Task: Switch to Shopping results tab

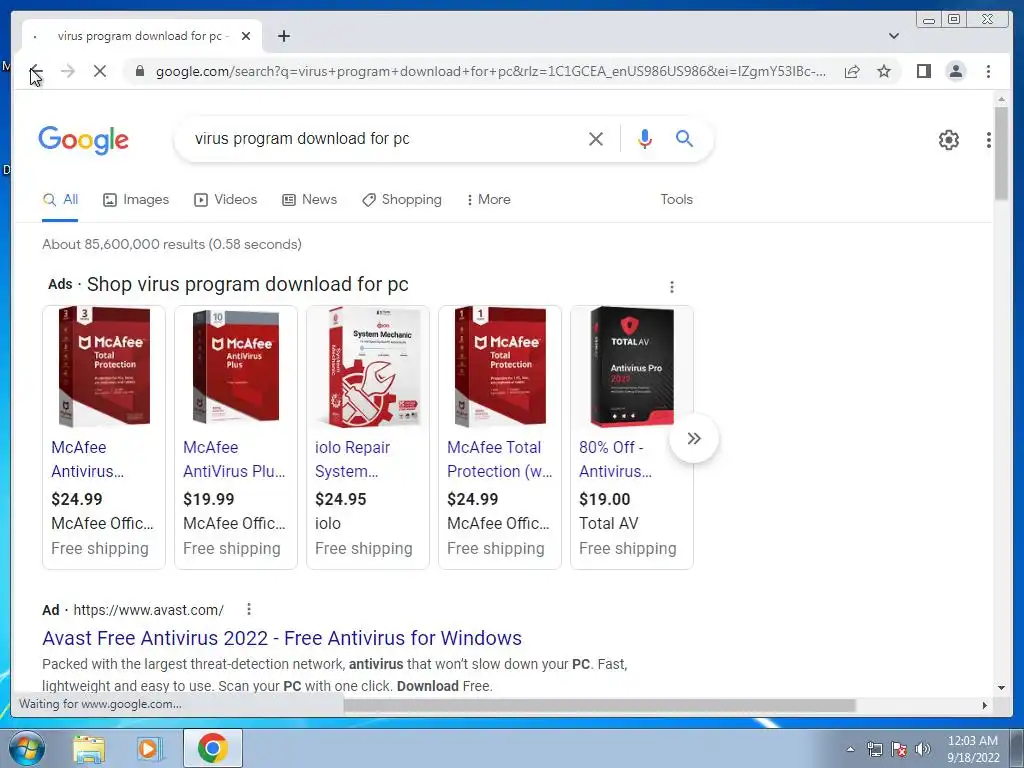Action: (x=402, y=200)
